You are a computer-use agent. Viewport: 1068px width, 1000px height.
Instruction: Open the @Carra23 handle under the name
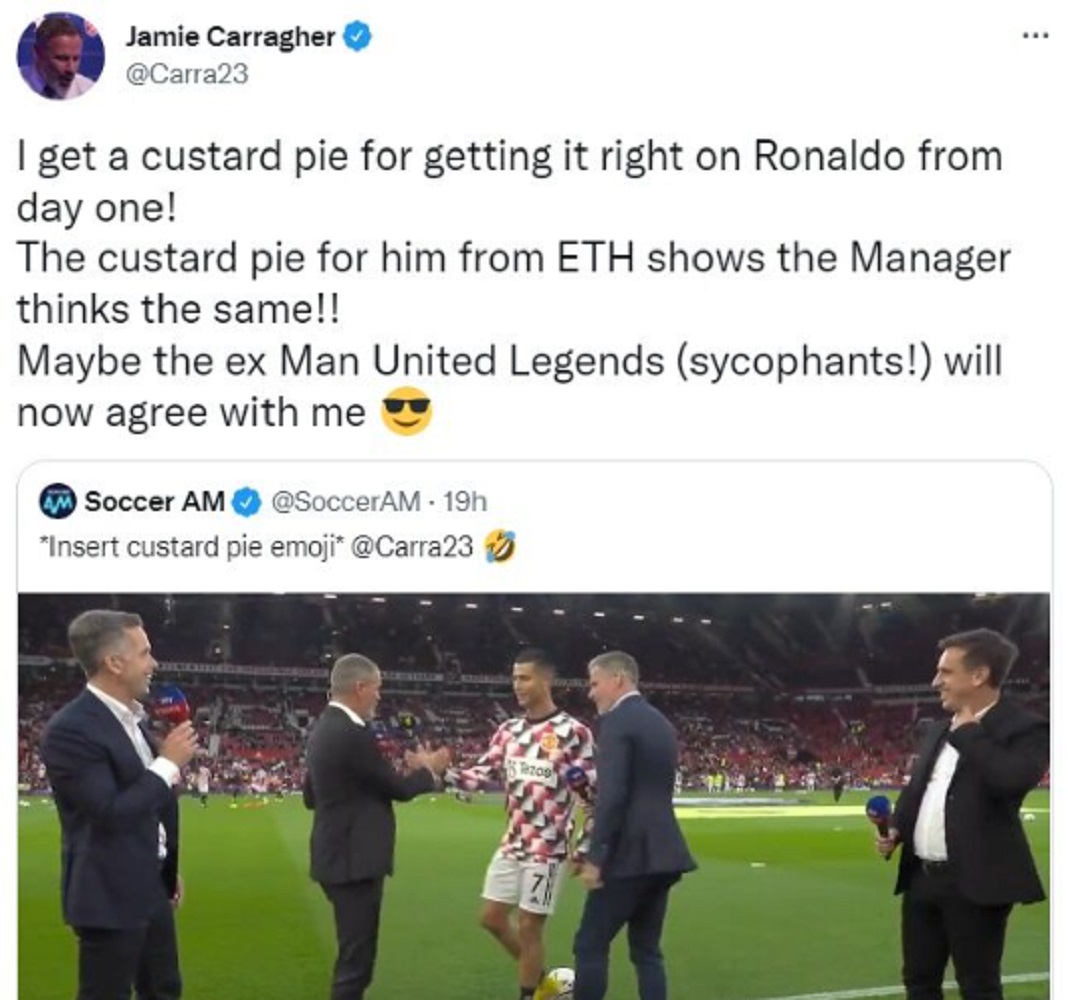click(x=187, y=74)
